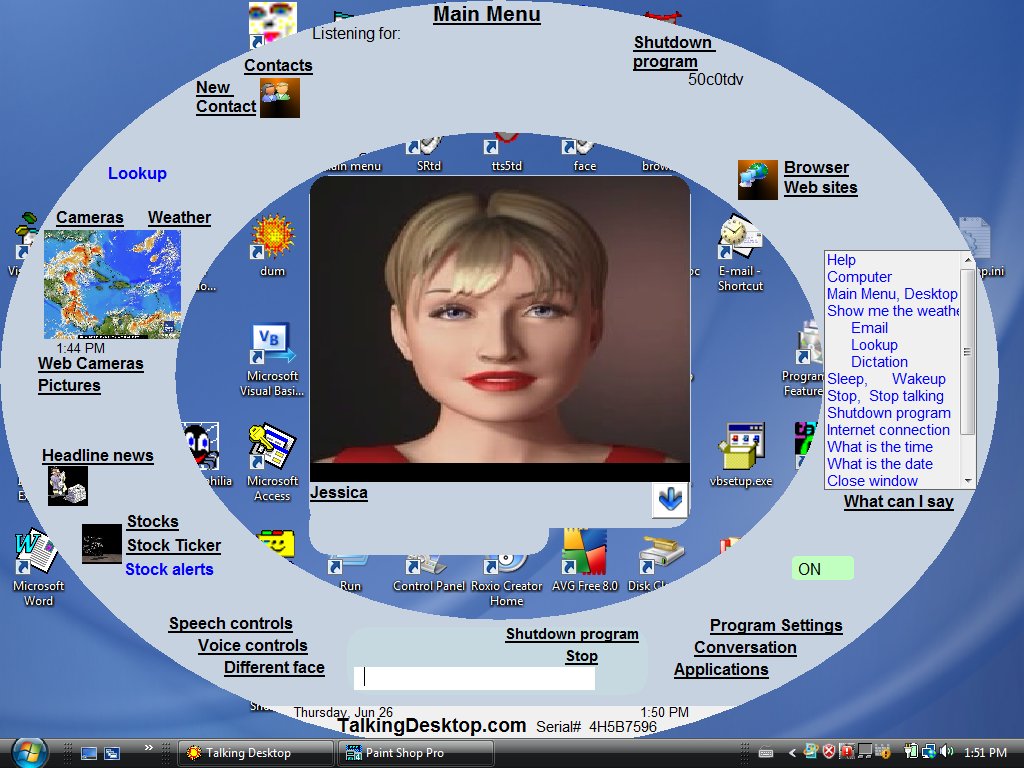
Task: Click the Show Desktop quick launch icon
Action: pyautogui.click(x=89, y=753)
